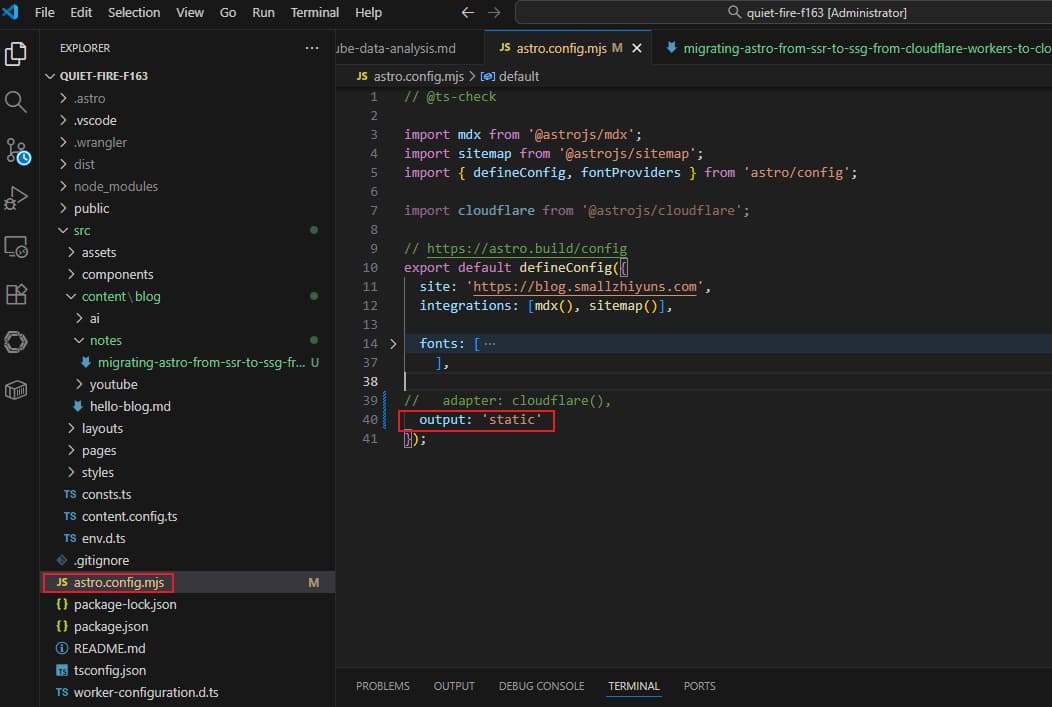The width and height of the screenshot is (1052, 707).
Task: Open the Terminal menu
Action: 314,13
